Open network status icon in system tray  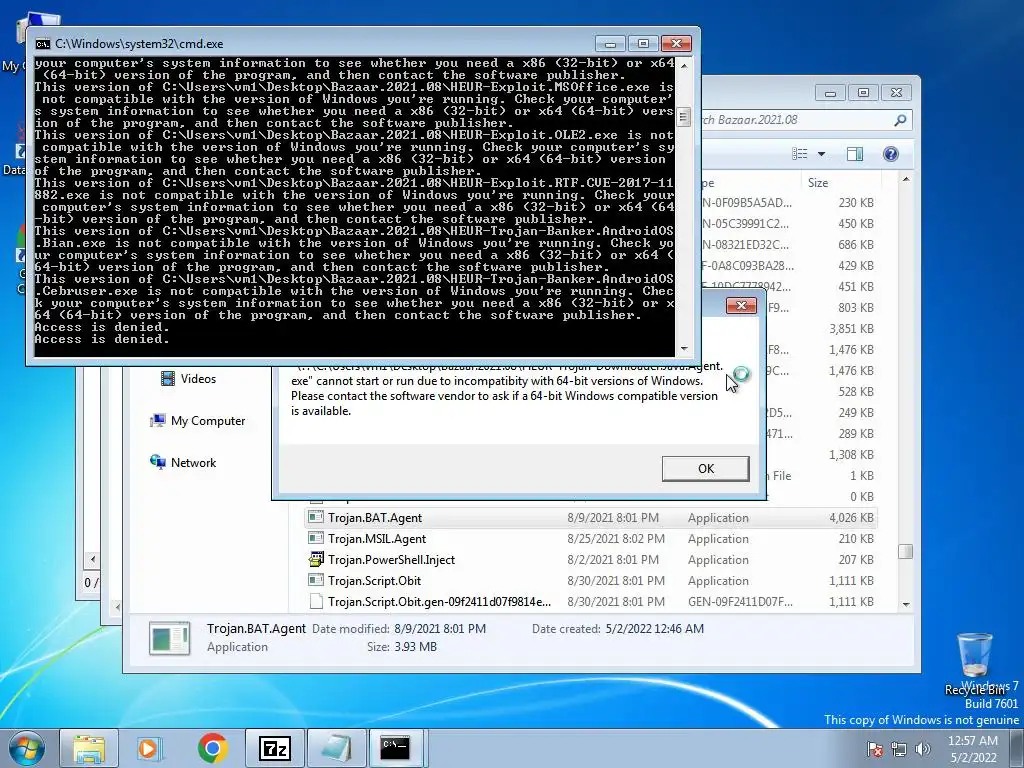pos(899,749)
